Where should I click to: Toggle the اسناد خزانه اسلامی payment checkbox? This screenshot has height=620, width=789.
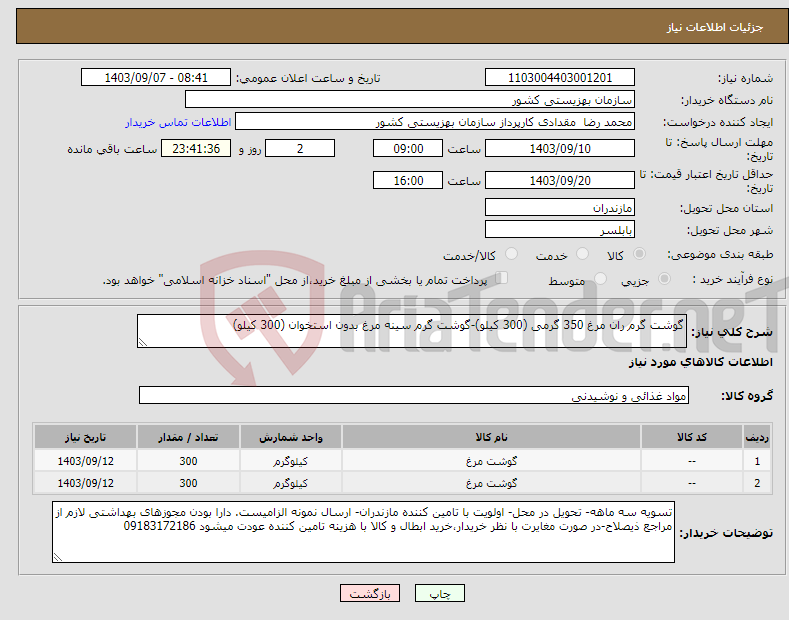[x=502, y=277]
